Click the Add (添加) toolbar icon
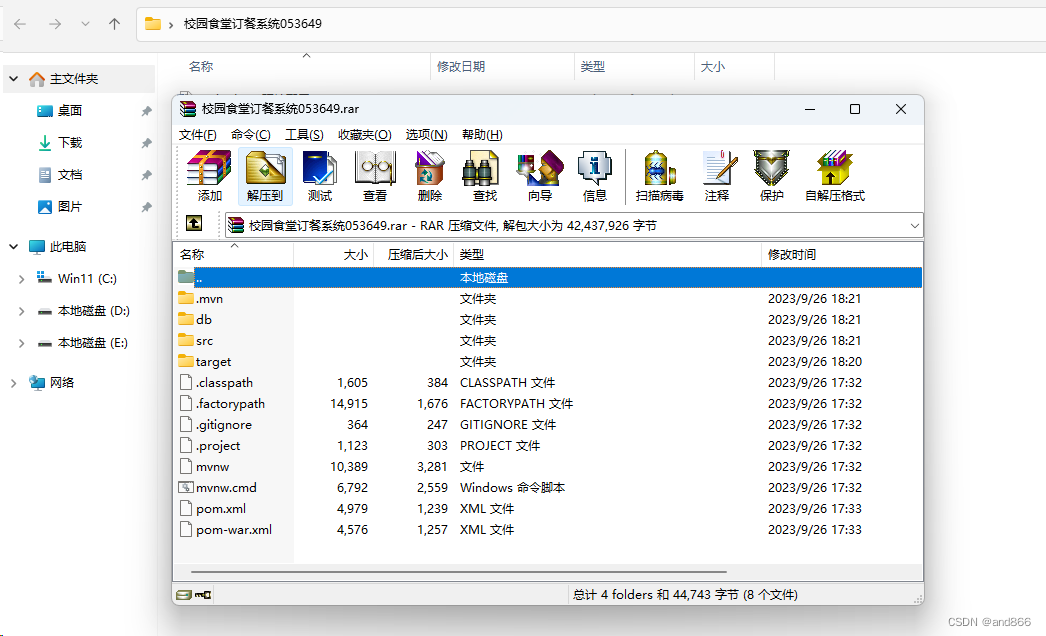This screenshot has height=636, width=1046. pos(209,176)
